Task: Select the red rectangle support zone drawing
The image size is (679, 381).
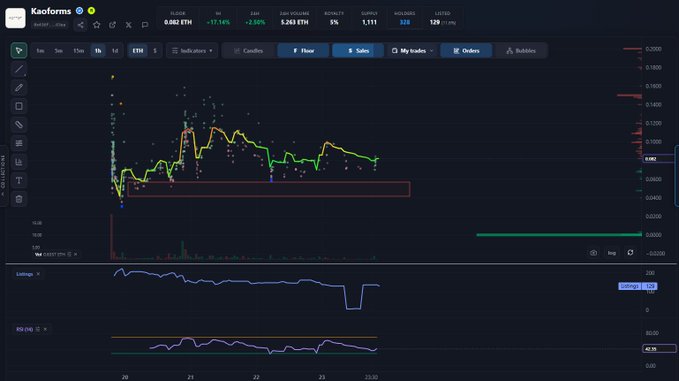Action: tap(268, 189)
